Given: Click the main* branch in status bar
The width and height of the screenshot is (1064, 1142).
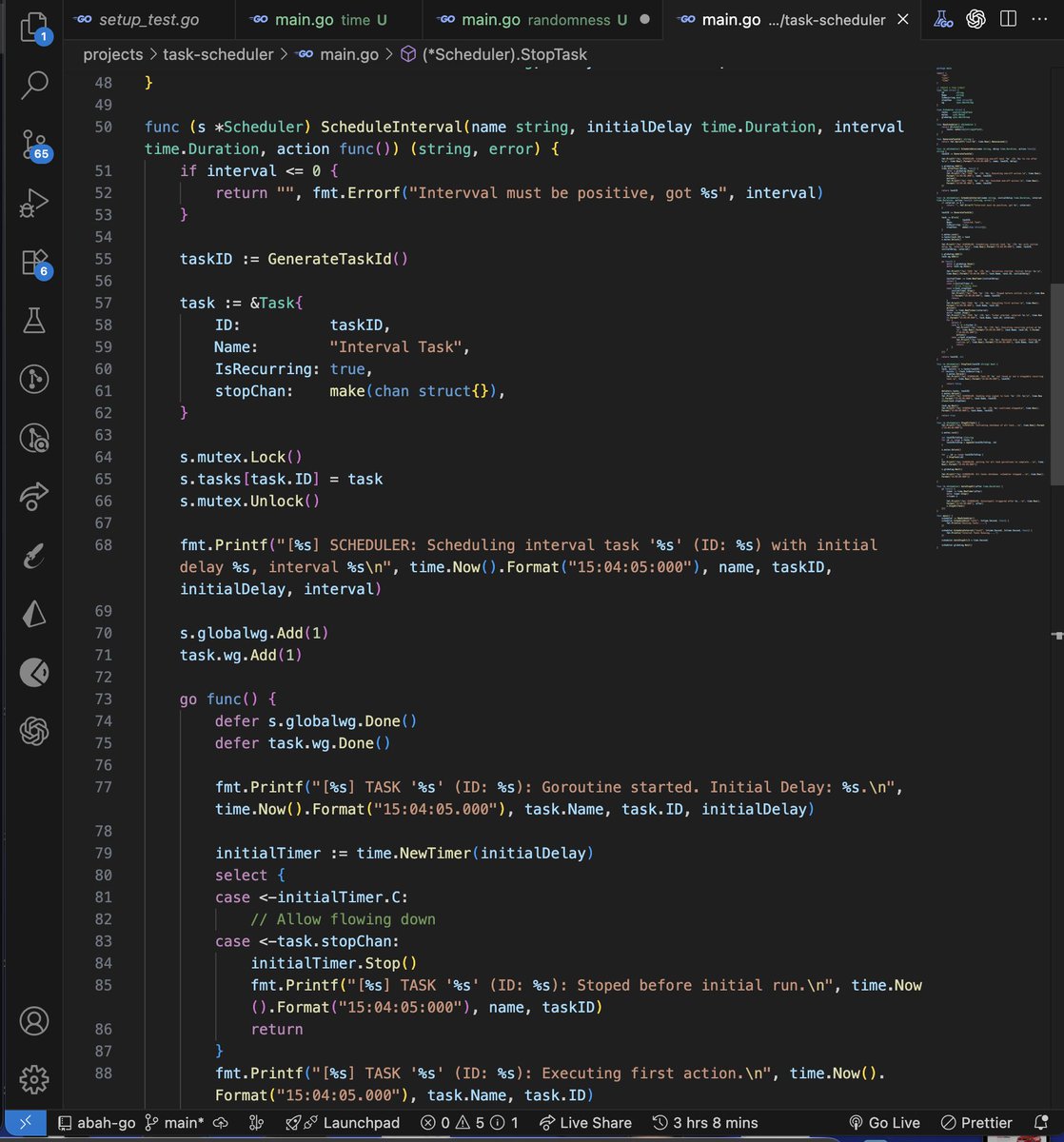Looking at the screenshot, I should click(172, 1123).
